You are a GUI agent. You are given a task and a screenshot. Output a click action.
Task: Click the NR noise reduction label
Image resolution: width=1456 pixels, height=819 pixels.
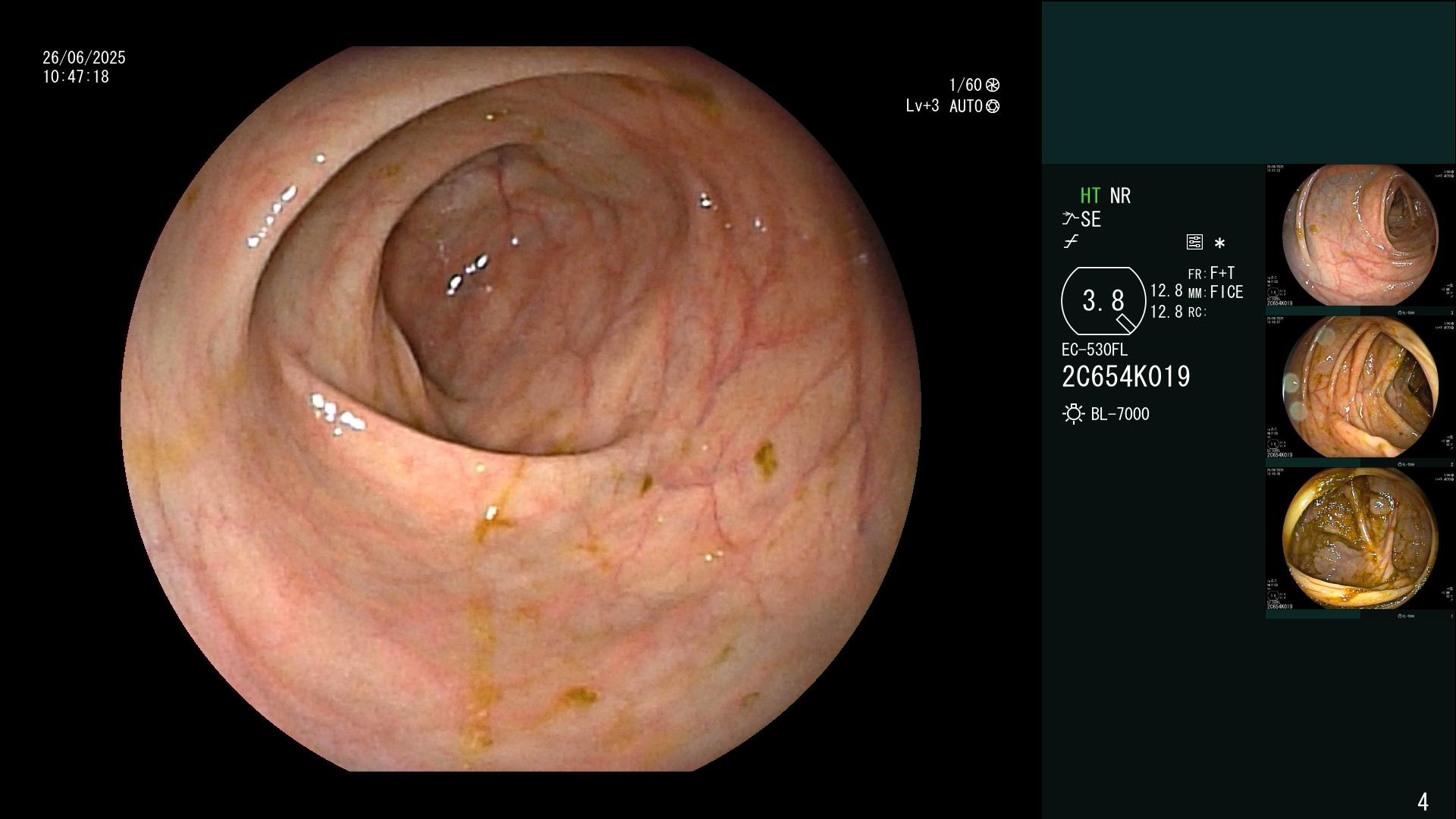pyautogui.click(x=1120, y=196)
